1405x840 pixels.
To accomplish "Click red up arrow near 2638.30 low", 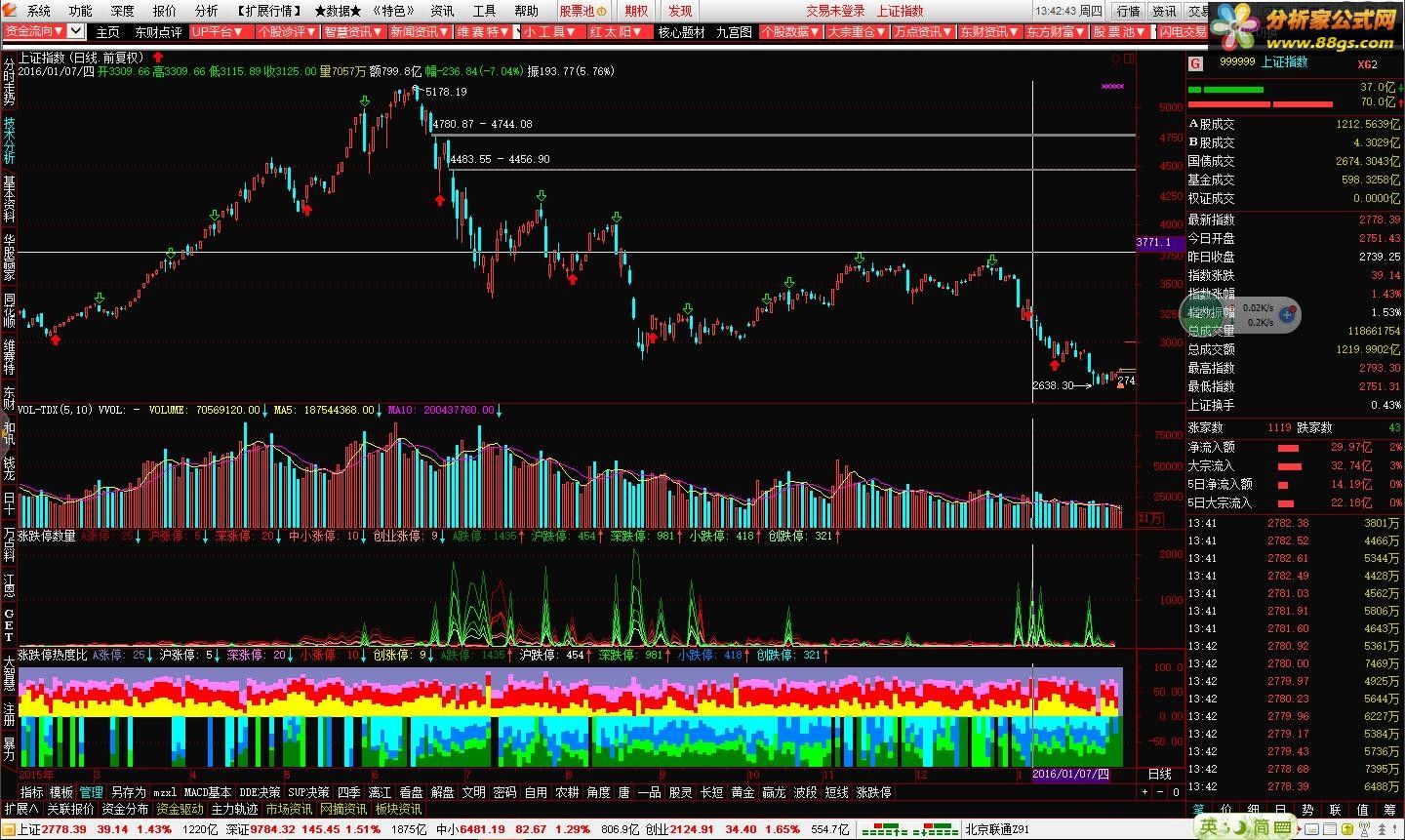I will tap(1055, 365).
